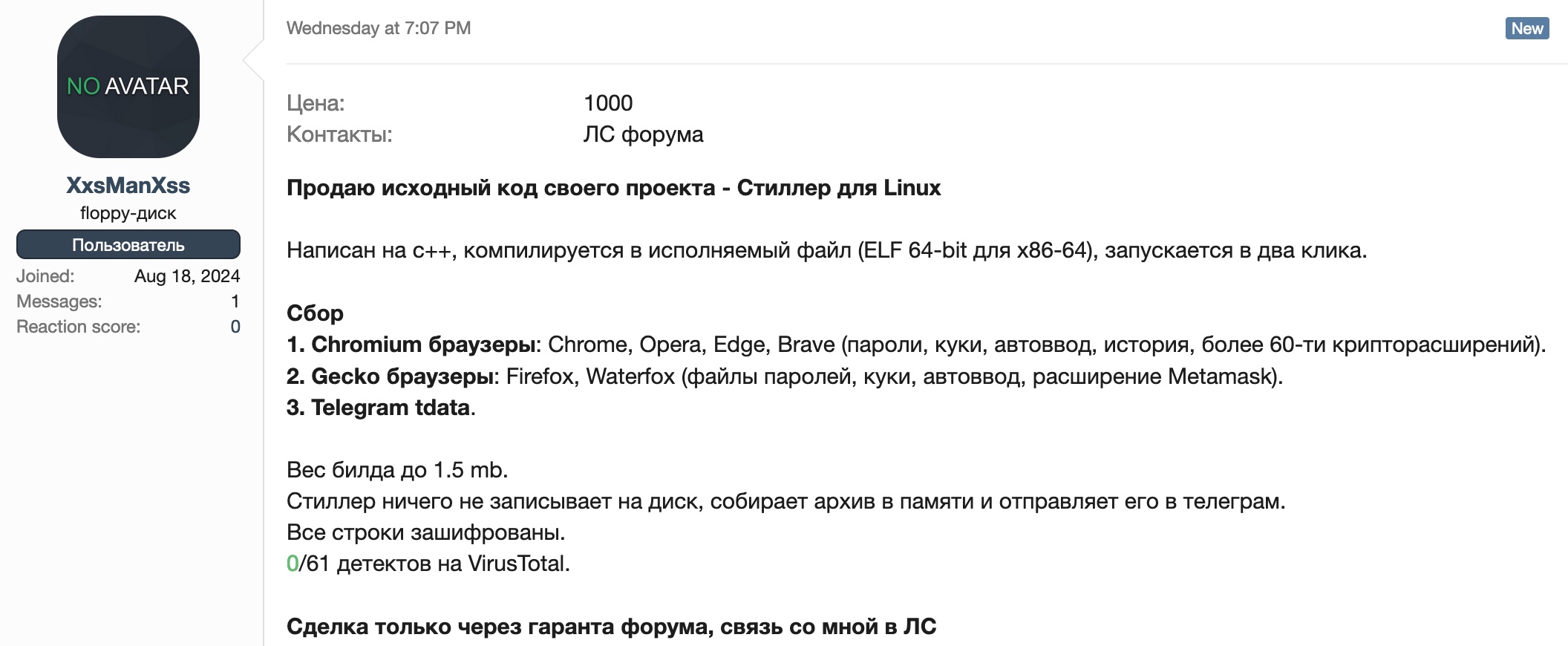Image resolution: width=1568 pixels, height=646 pixels.
Task: Click the Контакты field label
Action: [x=339, y=134]
